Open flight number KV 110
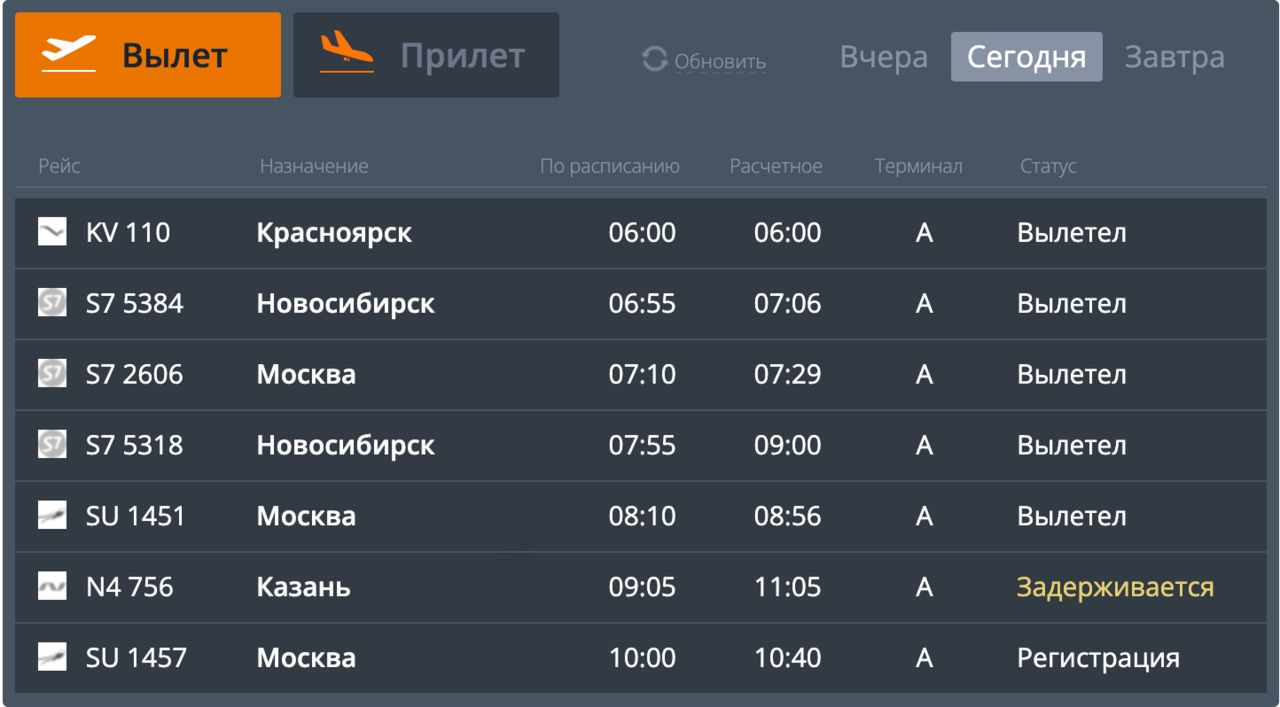 pos(128,233)
